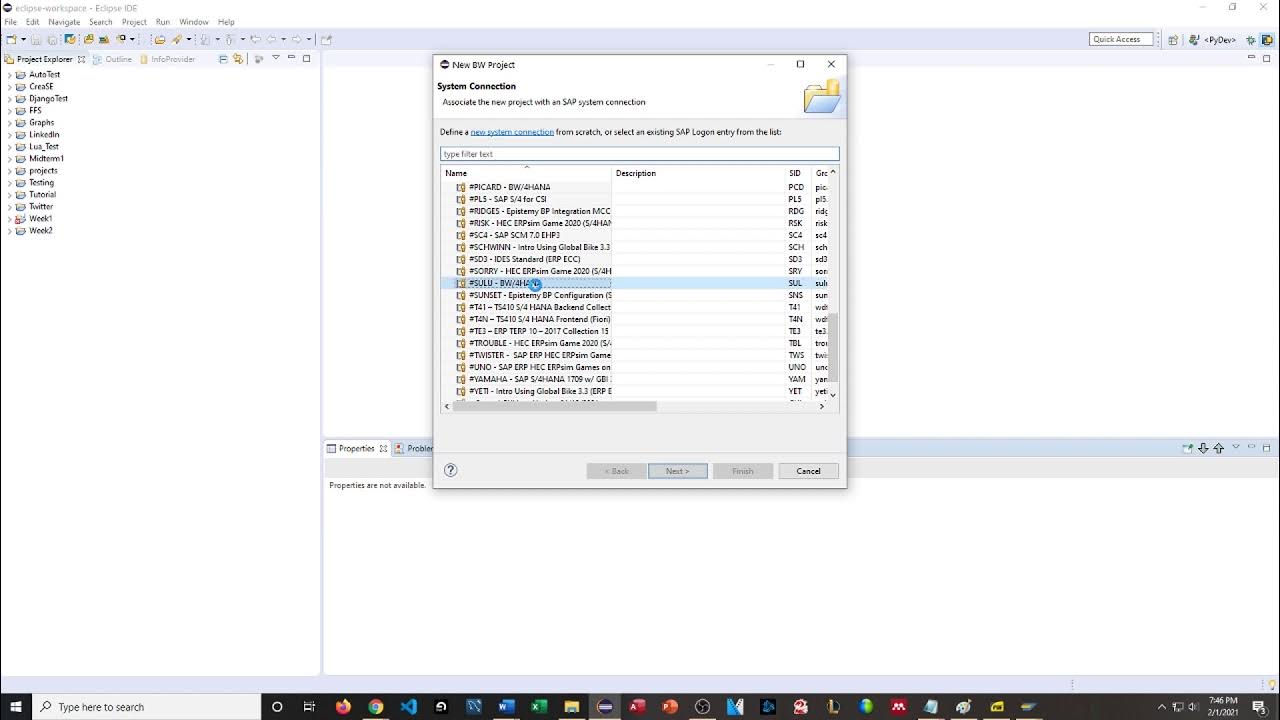Click the dialog help question-mark icon
This screenshot has height=720, width=1280.
coord(451,470)
